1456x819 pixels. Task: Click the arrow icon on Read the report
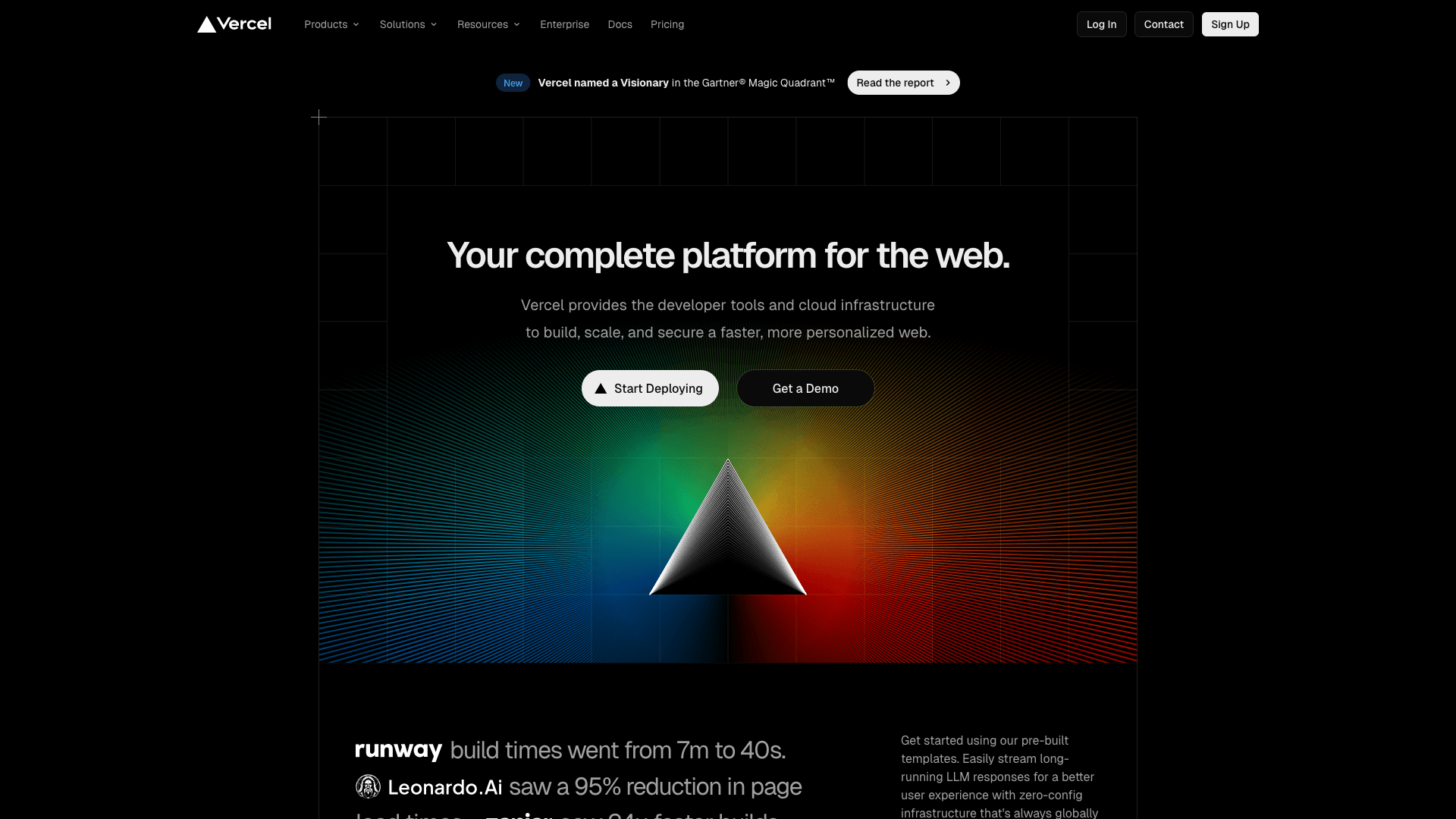pyautogui.click(x=946, y=82)
